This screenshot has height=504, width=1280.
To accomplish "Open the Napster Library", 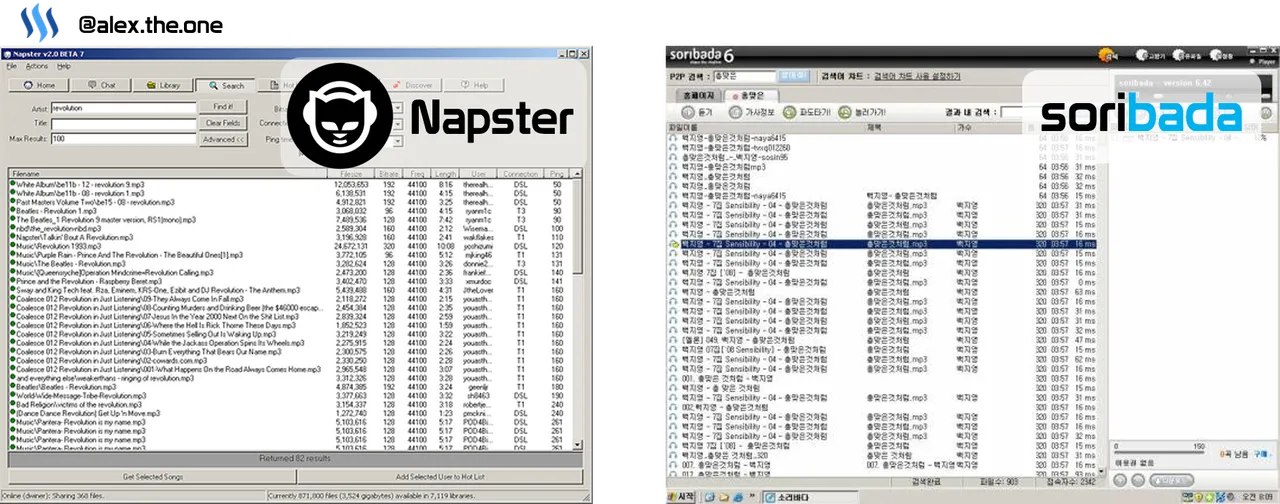I will (x=163, y=85).
